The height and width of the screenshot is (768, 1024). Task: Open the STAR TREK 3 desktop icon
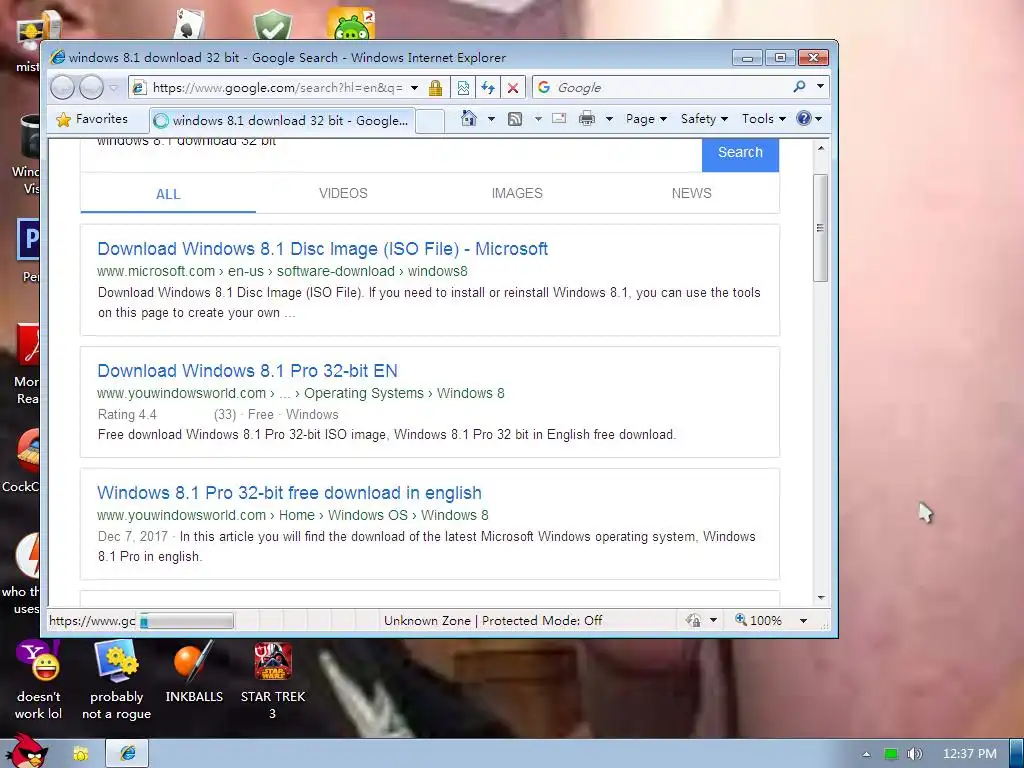[273, 680]
